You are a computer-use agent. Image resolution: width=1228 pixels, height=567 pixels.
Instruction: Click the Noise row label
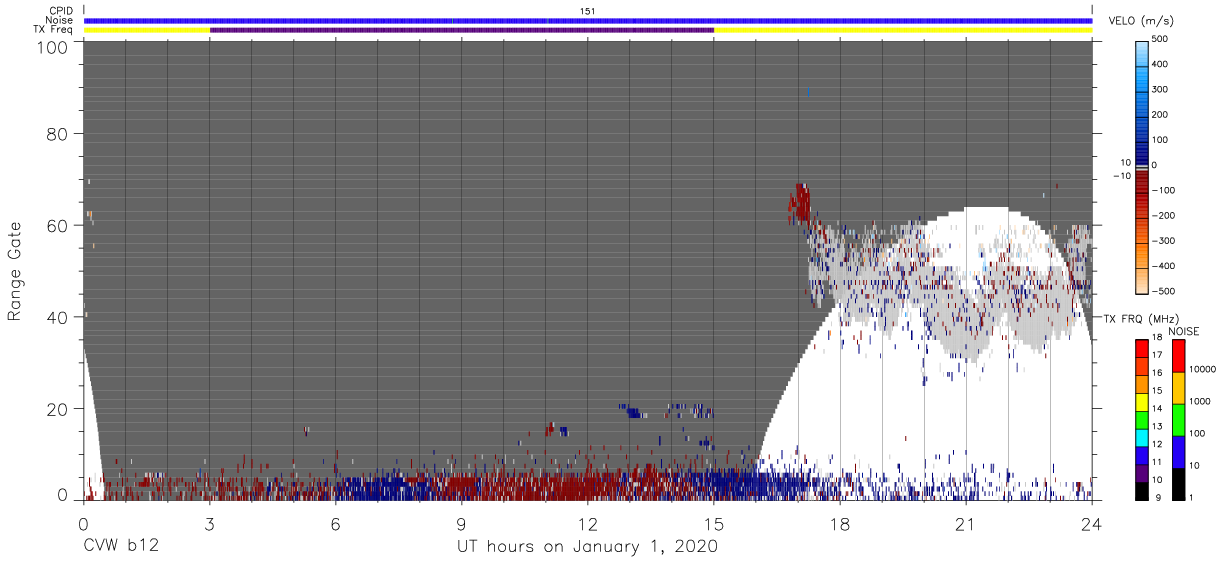tap(60, 20)
